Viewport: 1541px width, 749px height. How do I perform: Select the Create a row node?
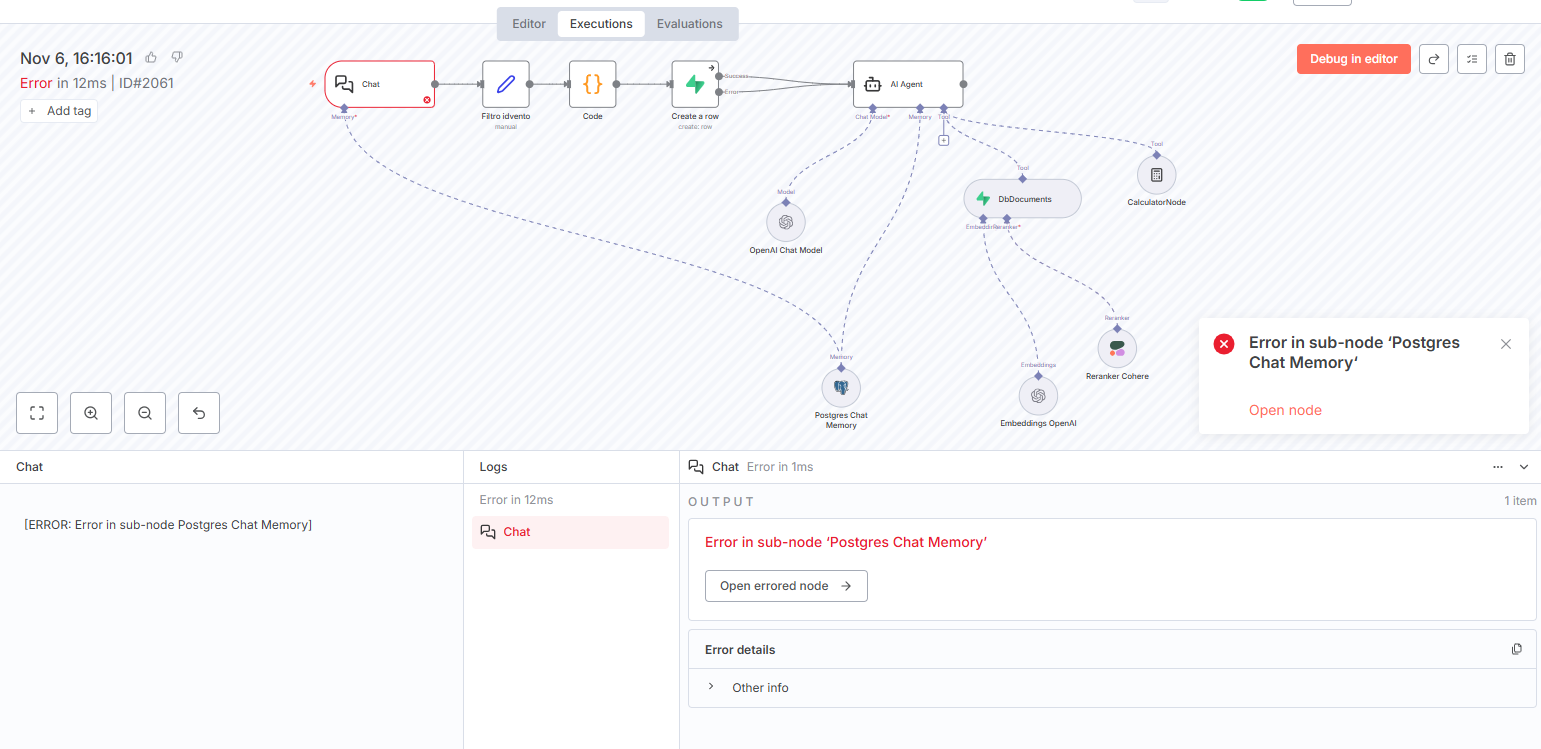point(695,84)
